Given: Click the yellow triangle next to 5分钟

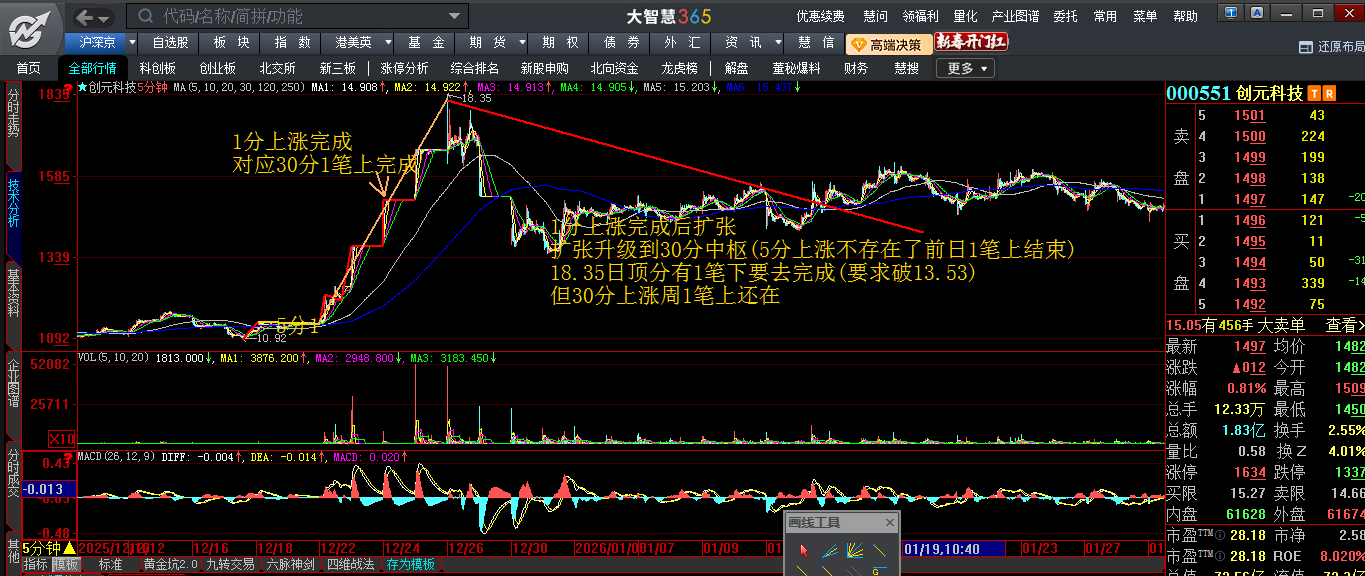Looking at the screenshot, I should tap(70, 548).
